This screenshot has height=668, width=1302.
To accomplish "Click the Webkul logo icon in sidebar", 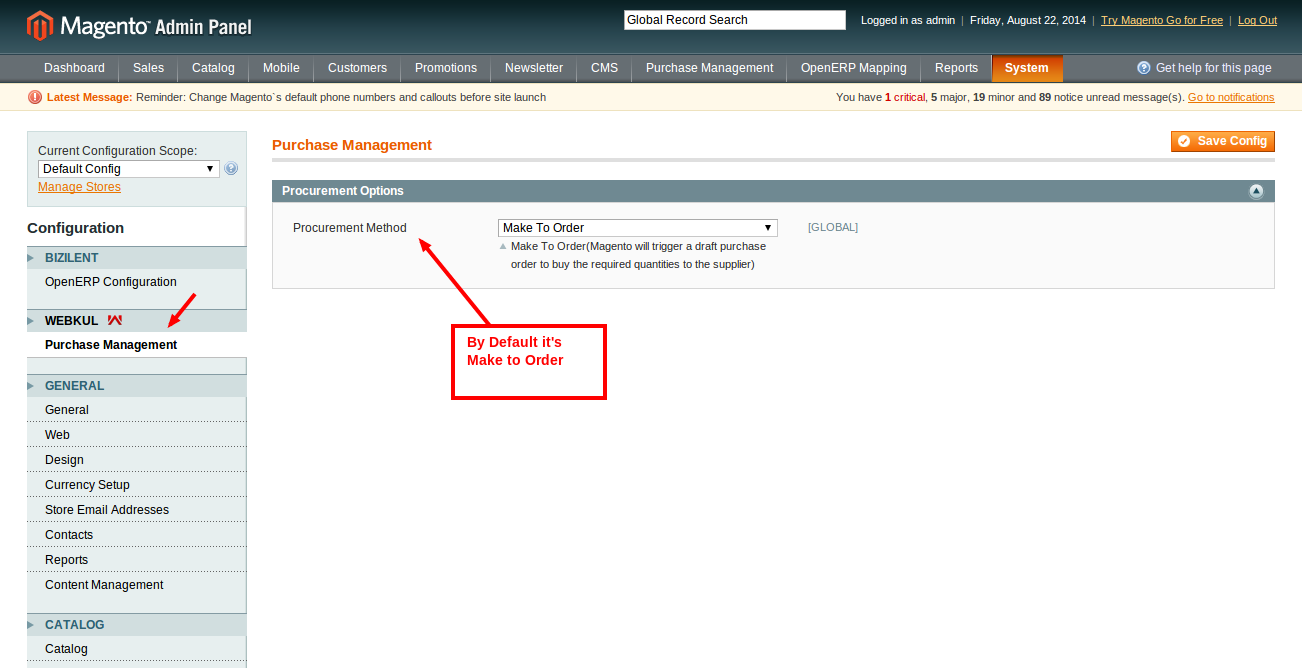I will (115, 321).
